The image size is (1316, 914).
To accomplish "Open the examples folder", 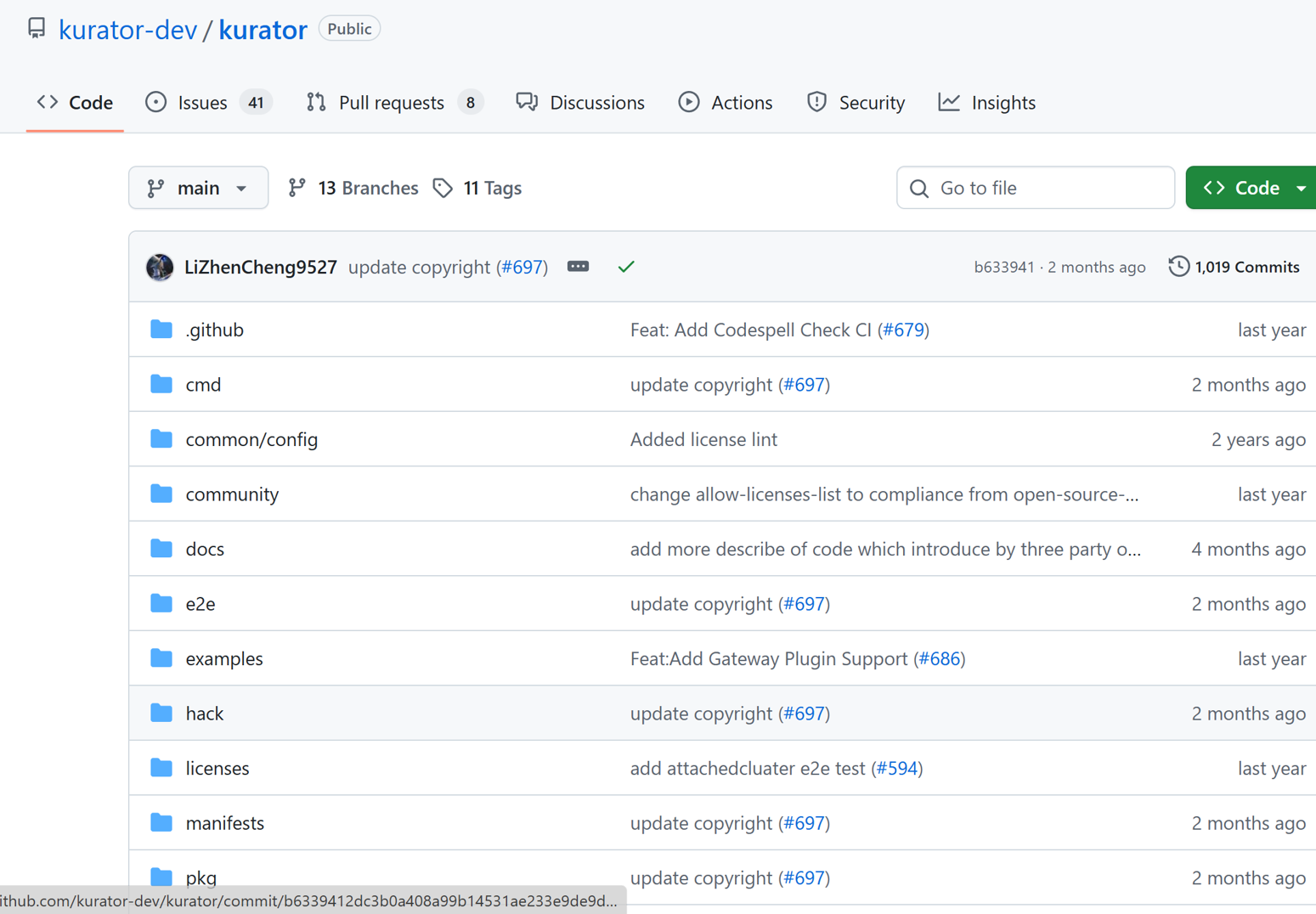I will pyautogui.click(x=224, y=658).
